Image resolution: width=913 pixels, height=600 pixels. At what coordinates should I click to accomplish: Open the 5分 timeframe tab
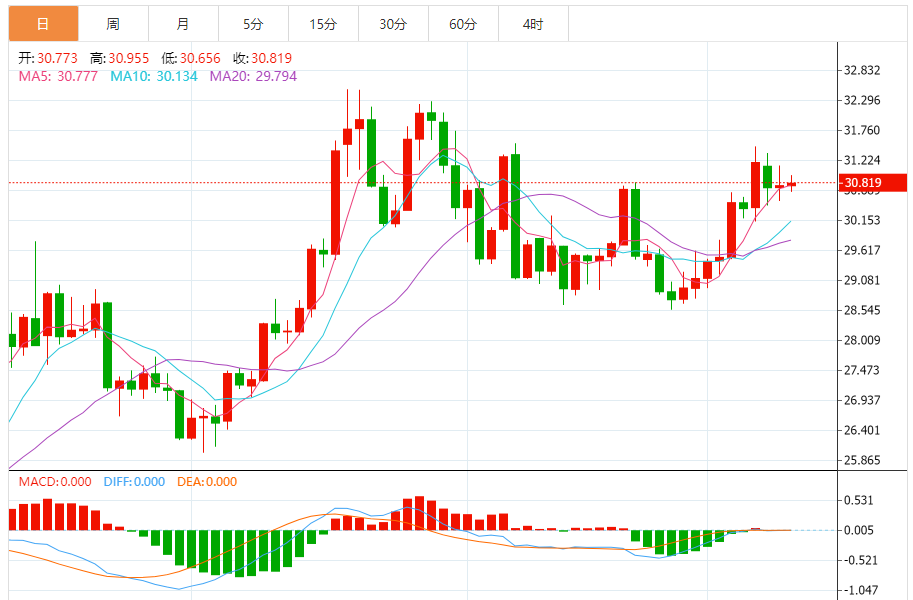[x=253, y=24]
